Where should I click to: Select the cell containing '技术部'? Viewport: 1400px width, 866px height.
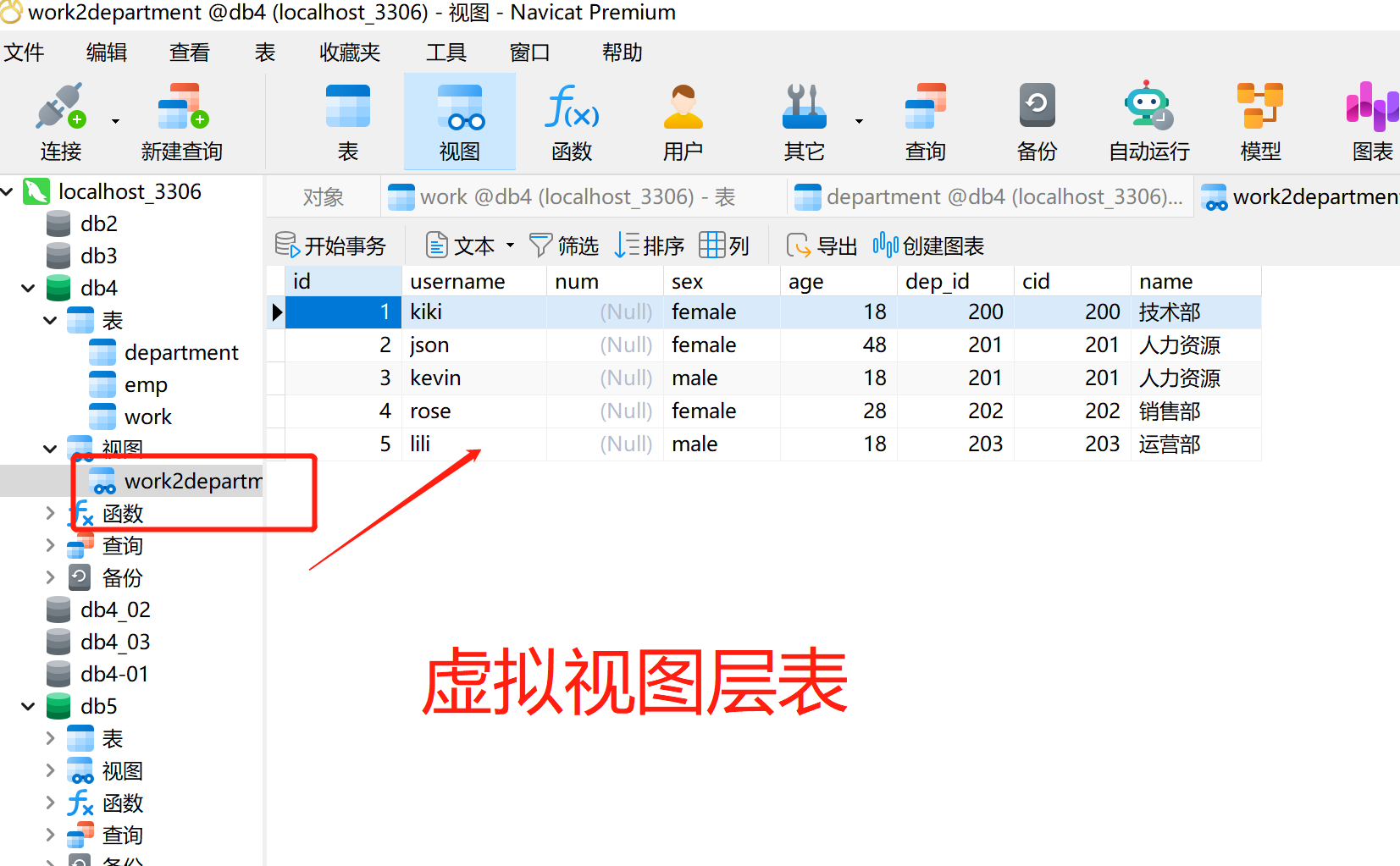pos(1196,312)
